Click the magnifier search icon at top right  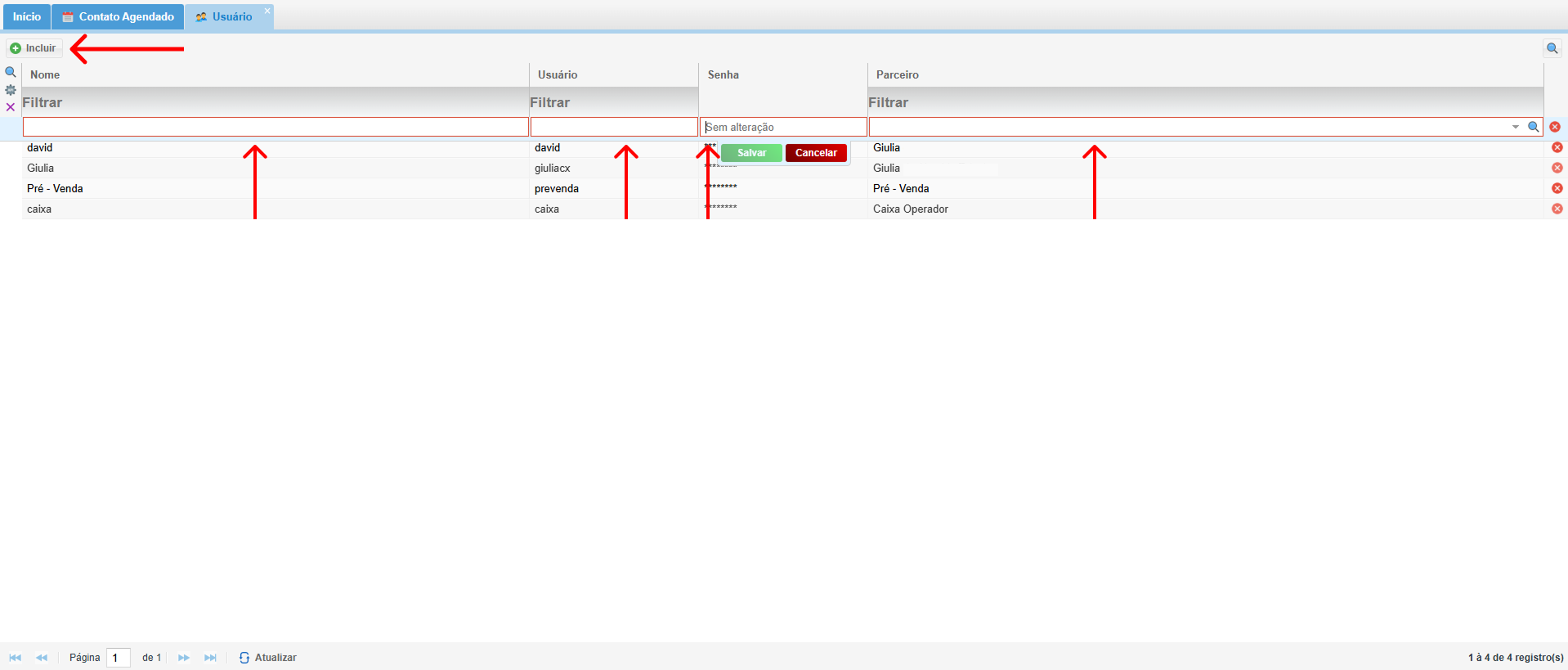pyautogui.click(x=1552, y=48)
